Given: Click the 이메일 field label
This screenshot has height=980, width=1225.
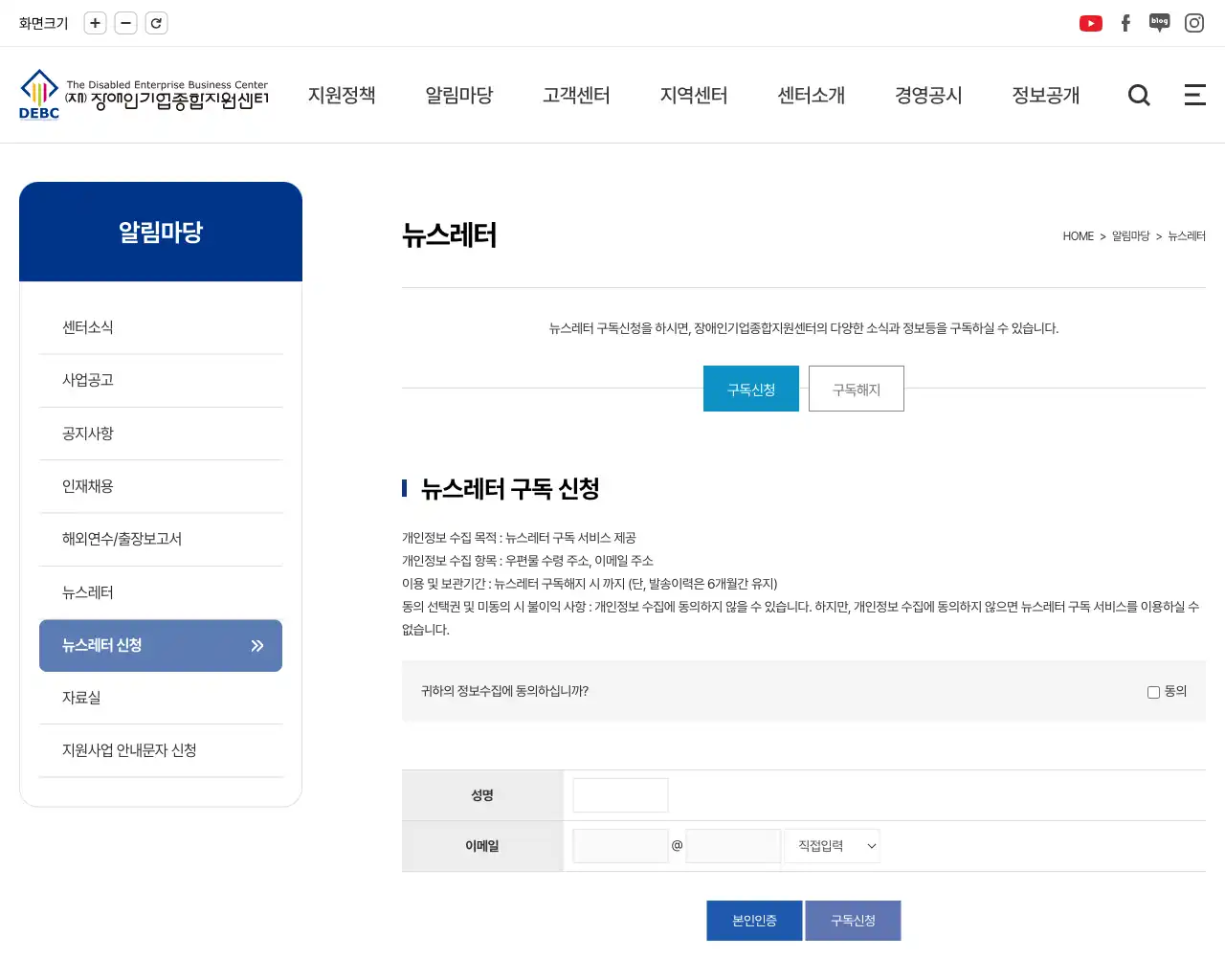Looking at the screenshot, I should [482, 846].
